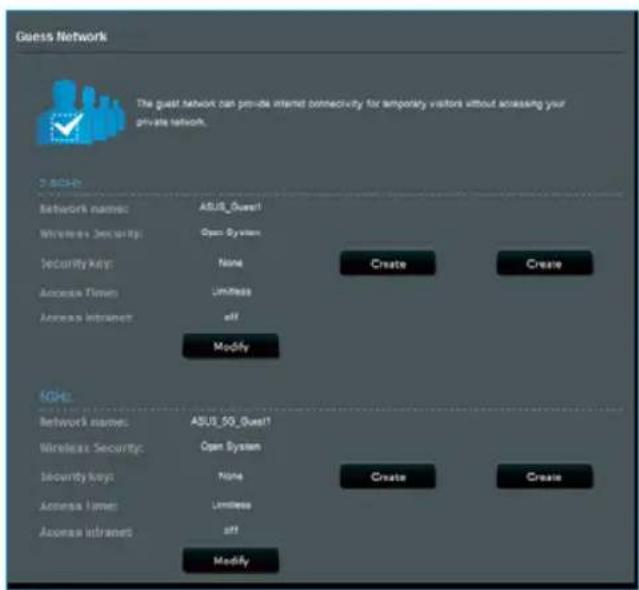639x590 pixels.
Task: Click Access Intranet off value in 2.4GHz
Action: click(231, 317)
